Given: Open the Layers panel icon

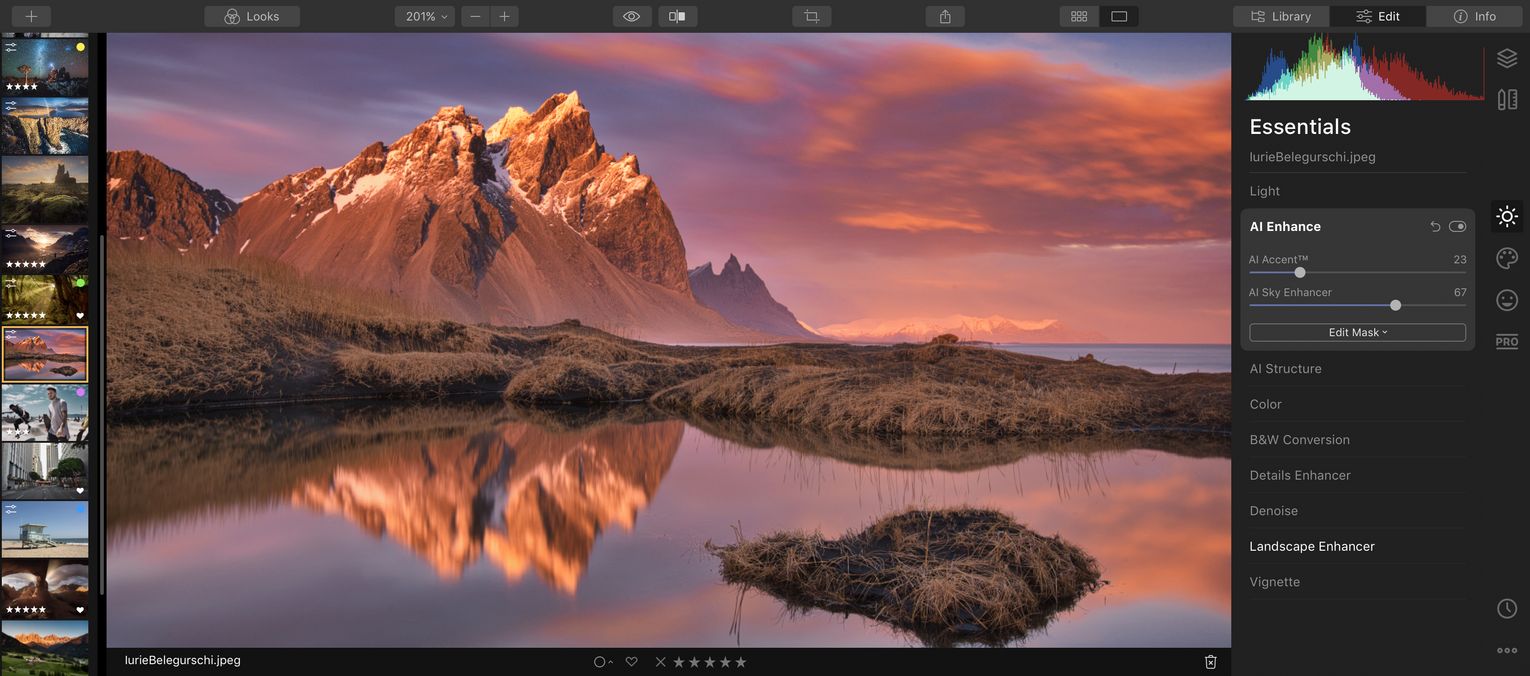Looking at the screenshot, I should point(1507,57).
